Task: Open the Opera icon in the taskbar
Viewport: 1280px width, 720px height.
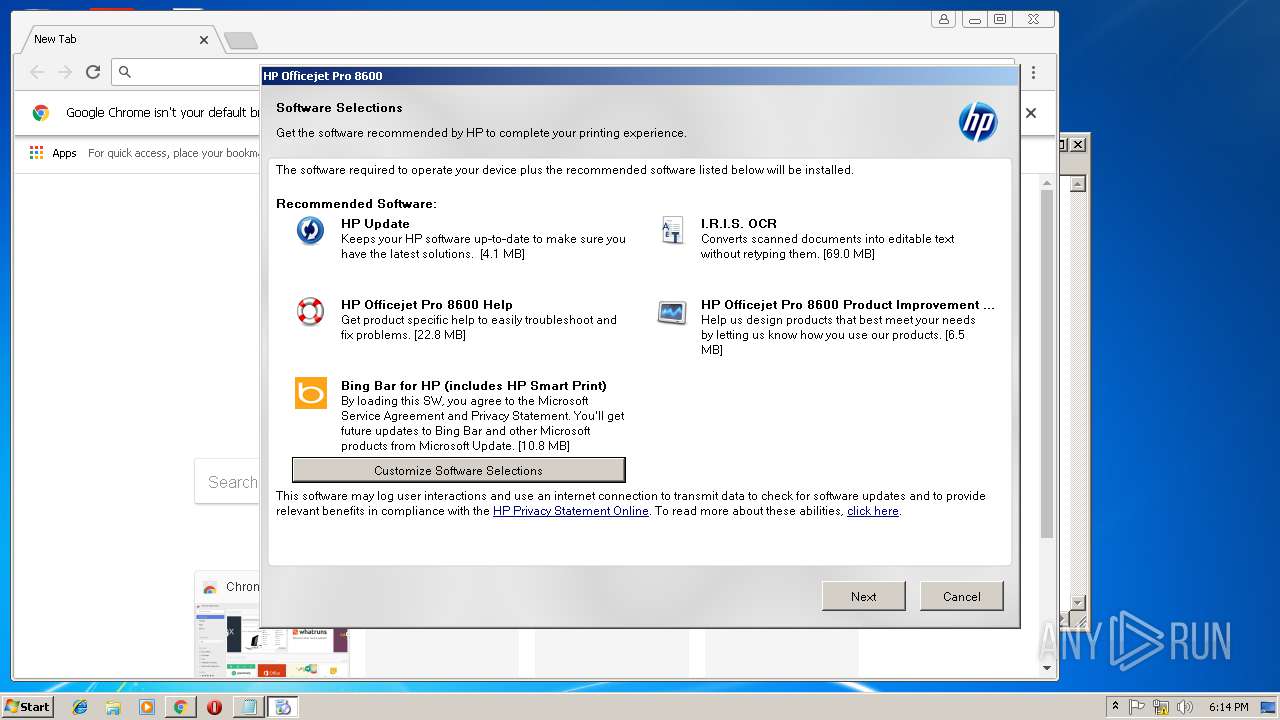Action: (214, 707)
